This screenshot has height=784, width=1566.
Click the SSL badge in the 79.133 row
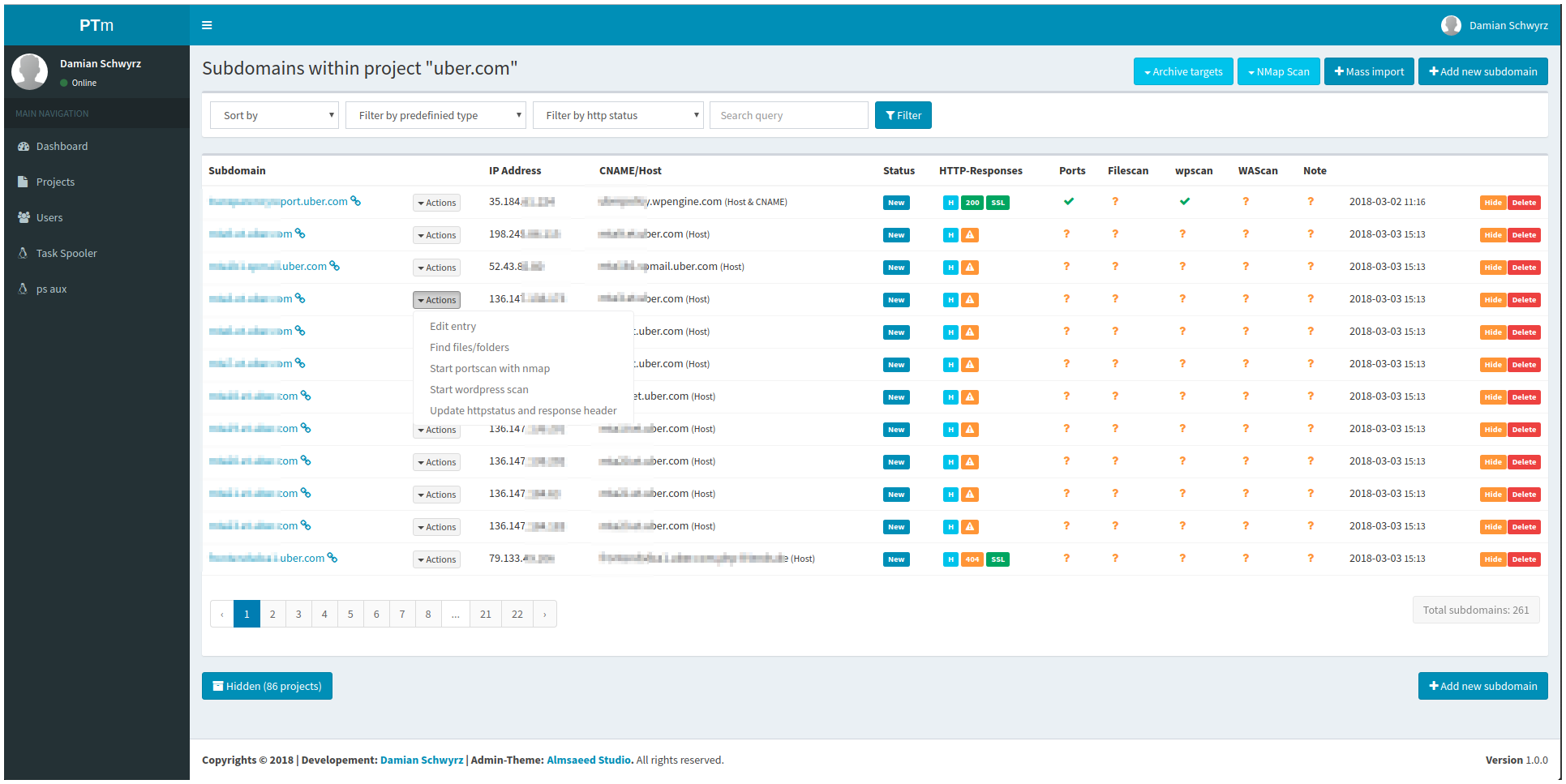[x=998, y=559]
